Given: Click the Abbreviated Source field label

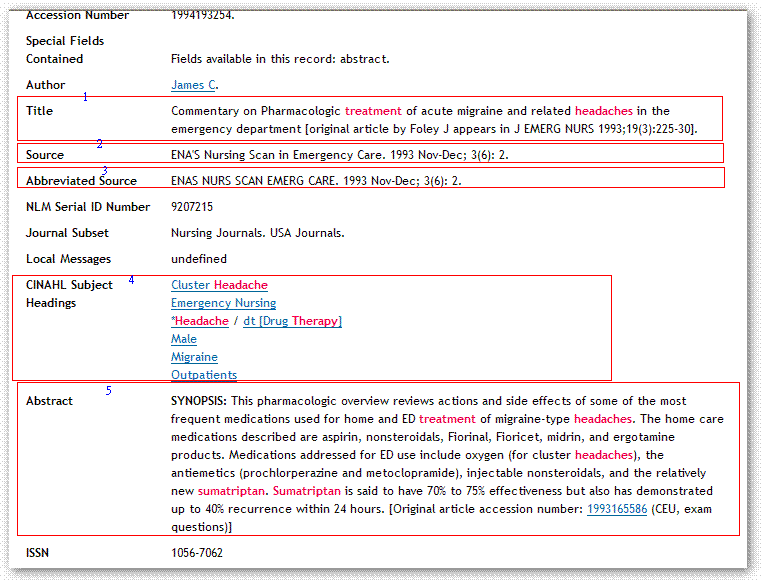Looking at the screenshot, I should (81, 181).
